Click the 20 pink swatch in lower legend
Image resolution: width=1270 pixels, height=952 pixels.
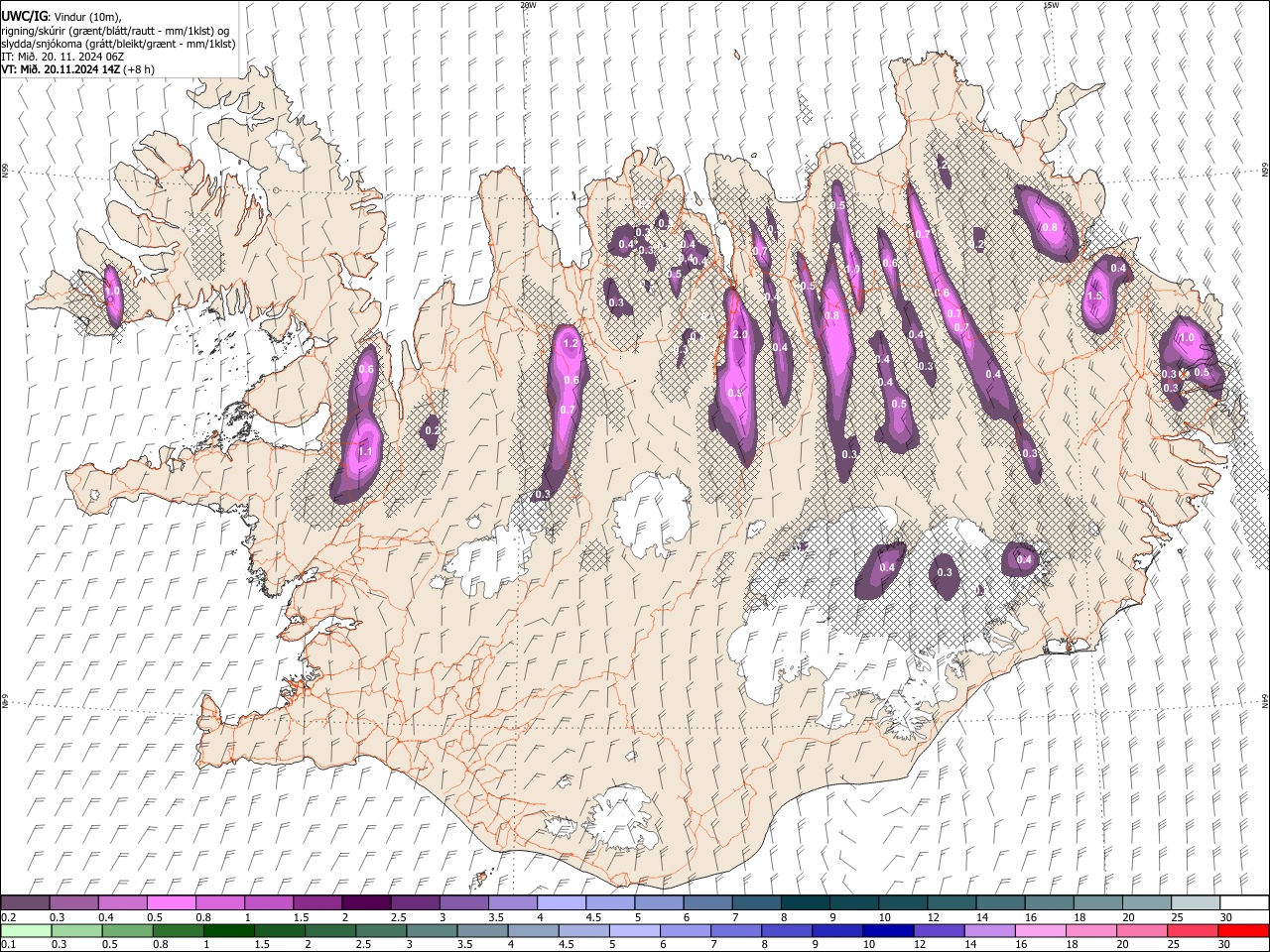pos(1140,930)
